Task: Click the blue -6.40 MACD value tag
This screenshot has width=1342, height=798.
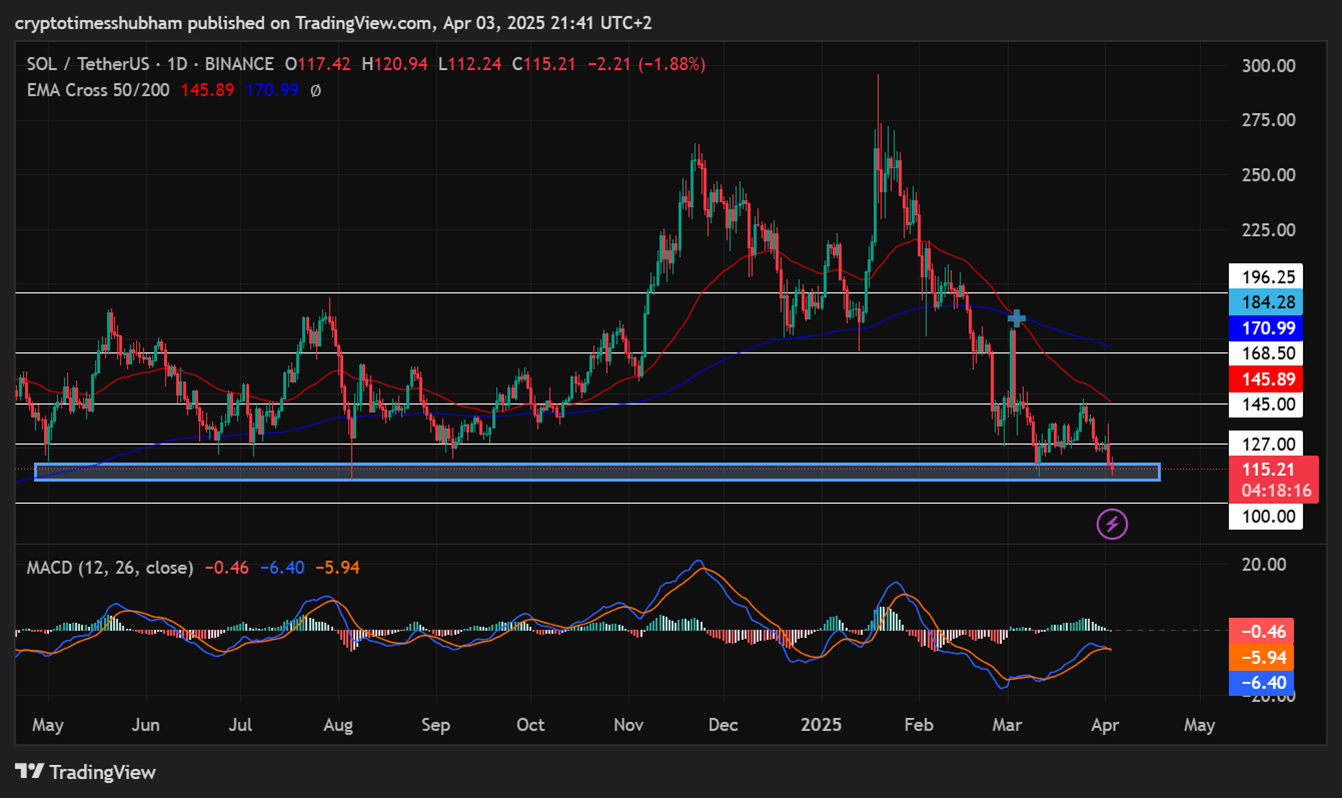Action: click(1265, 684)
